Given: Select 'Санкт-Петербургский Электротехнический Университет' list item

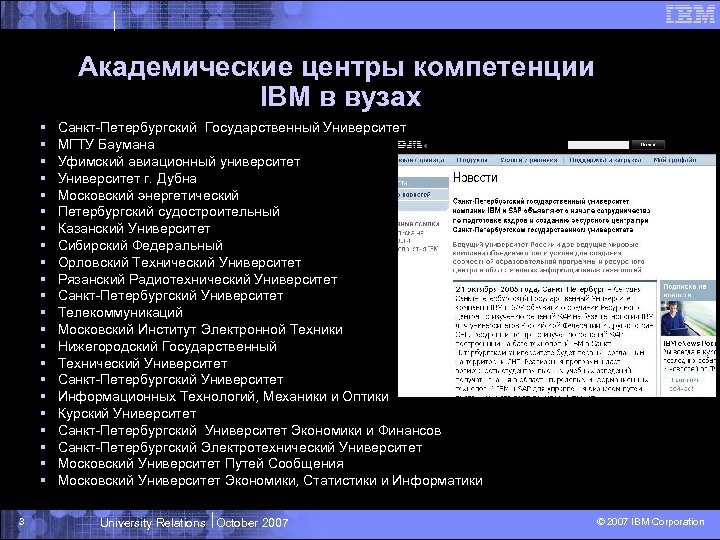Looking at the screenshot, I should click(240, 447).
